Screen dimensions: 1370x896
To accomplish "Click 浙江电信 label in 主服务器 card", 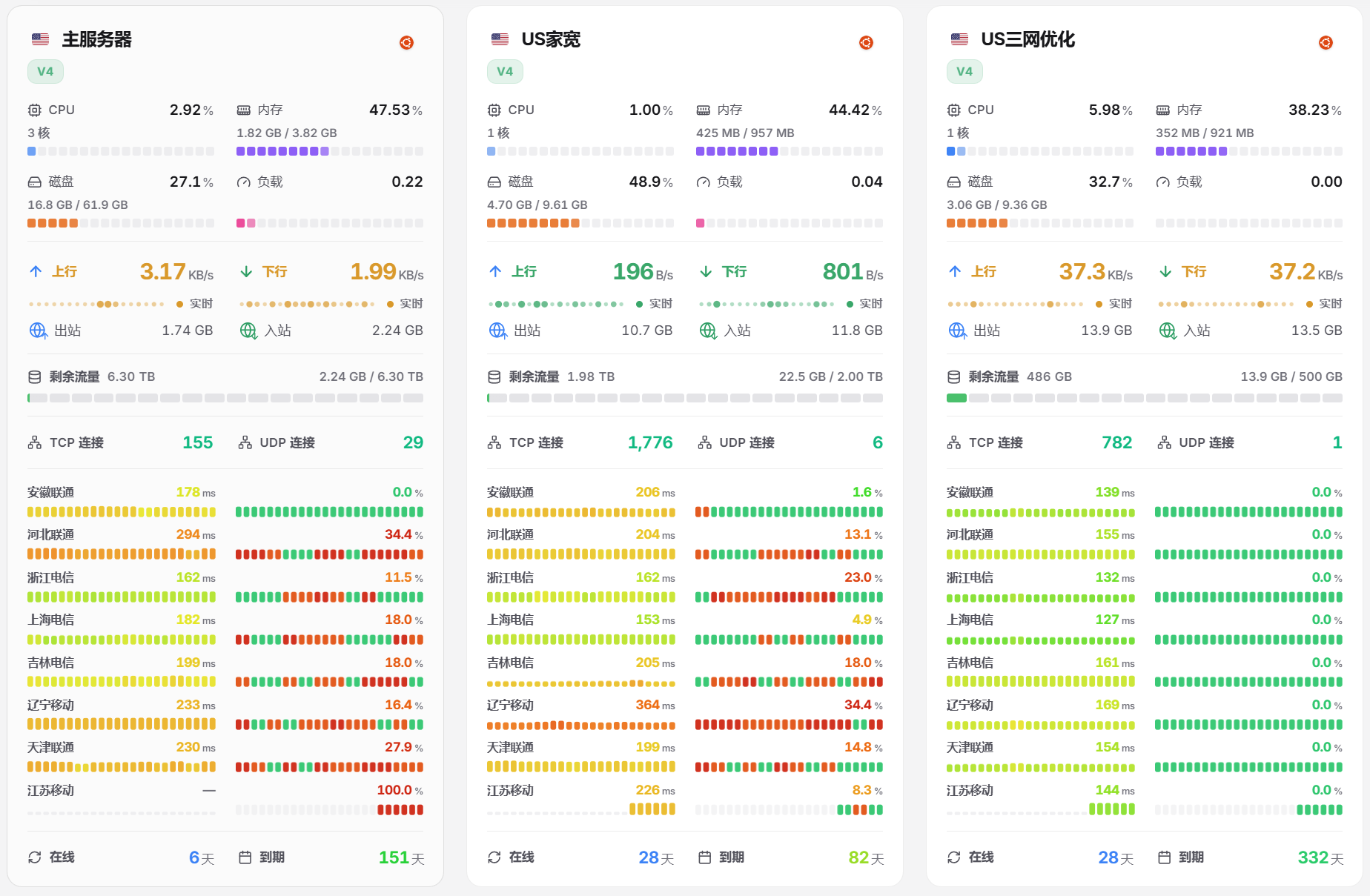I will [x=50, y=578].
